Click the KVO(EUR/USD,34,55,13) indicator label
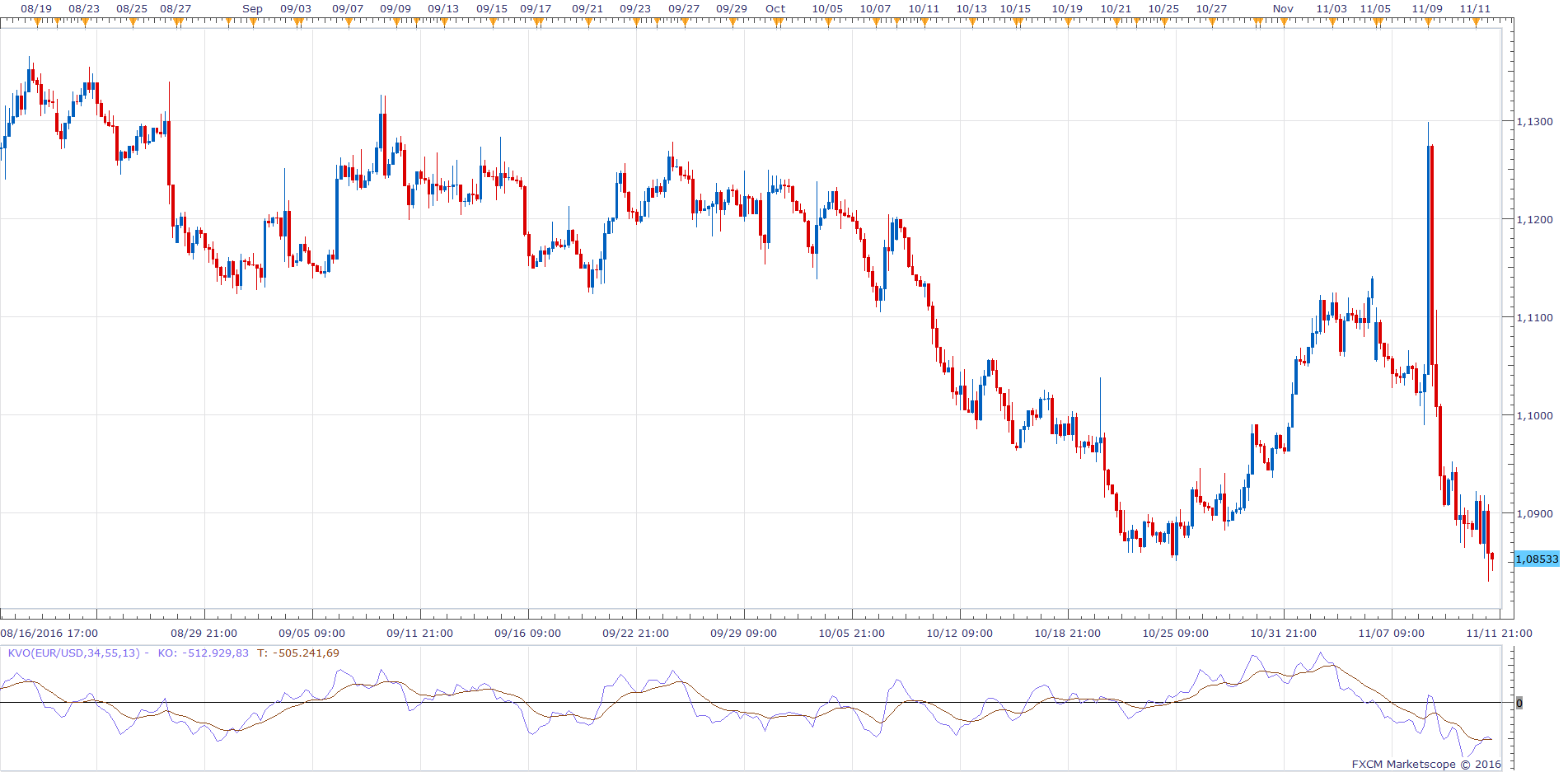The height and width of the screenshot is (772, 1568). [x=74, y=653]
